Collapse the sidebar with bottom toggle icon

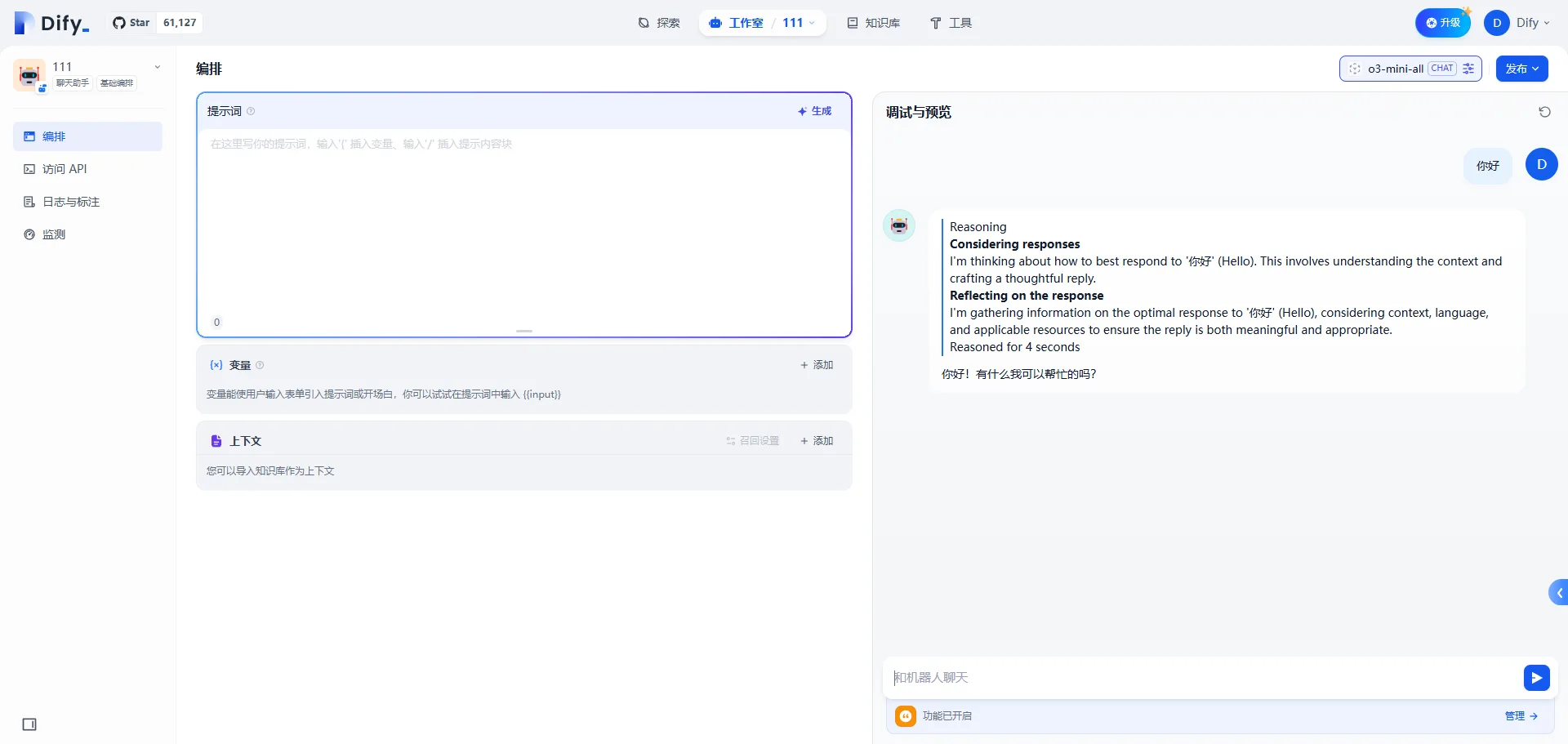click(29, 724)
